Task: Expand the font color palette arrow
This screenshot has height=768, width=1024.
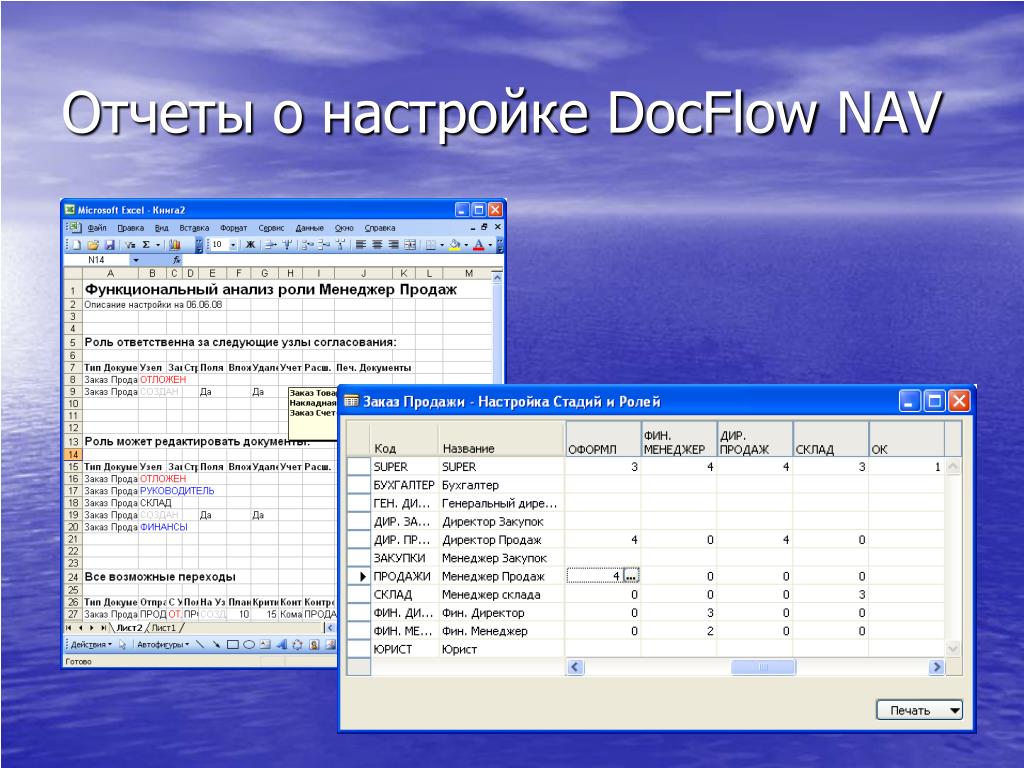Action: click(x=490, y=246)
